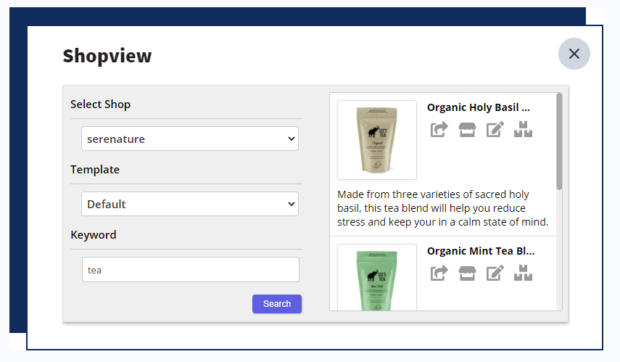Click the edit icon for Organic Mint Tea

pyautogui.click(x=495, y=273)
